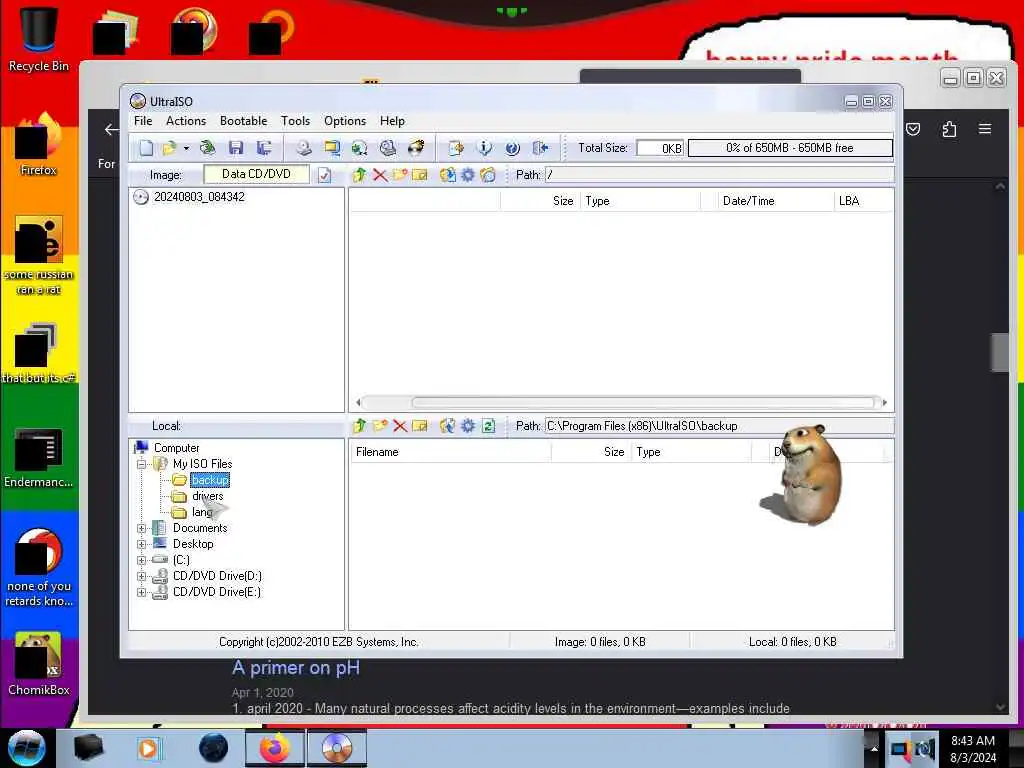Click the Local pane green Refresh icon
Viewport: 1024px width, 768px height.
[x=488, y=426]
